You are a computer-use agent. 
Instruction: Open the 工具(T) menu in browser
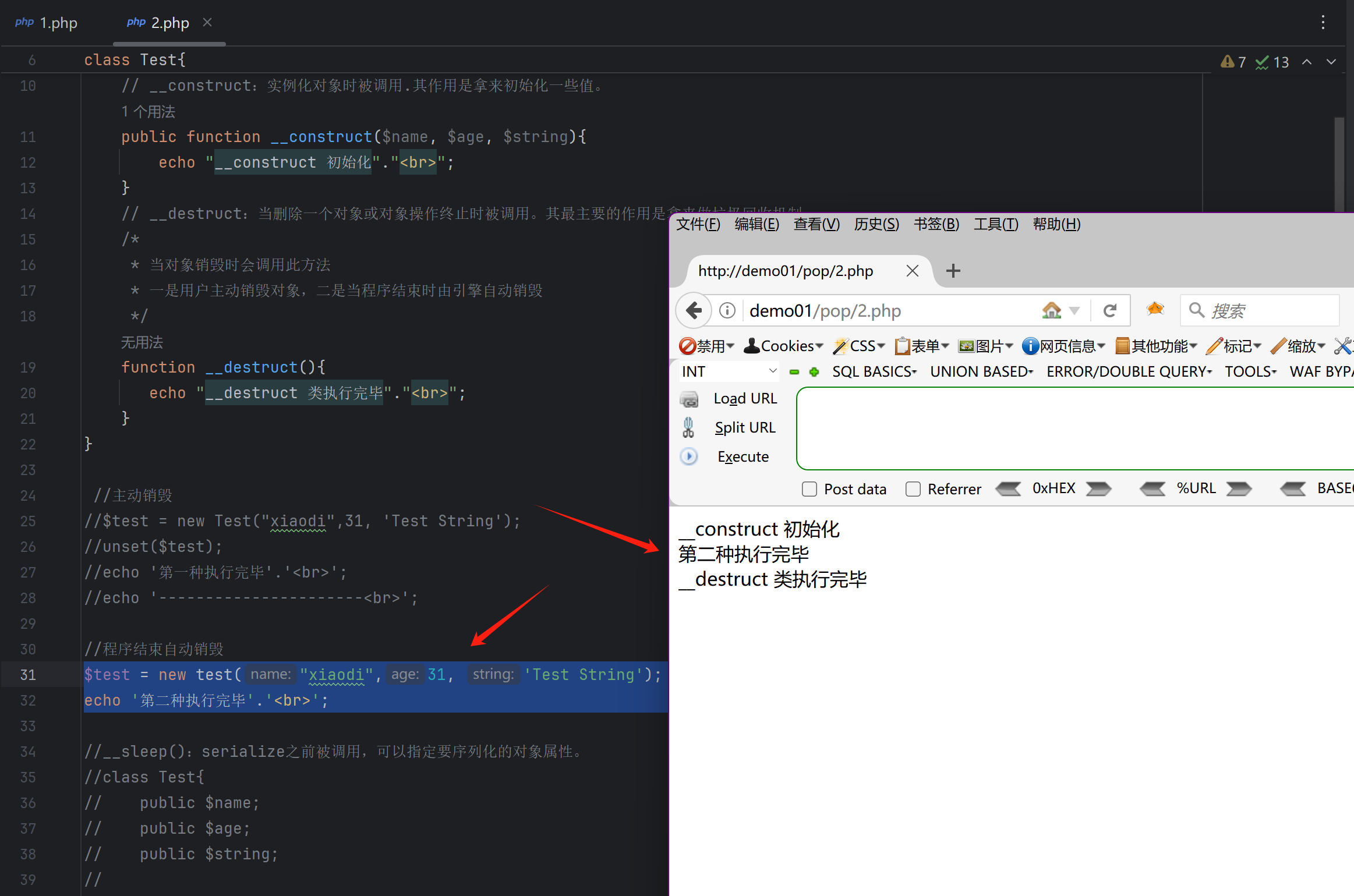(995, 224)
